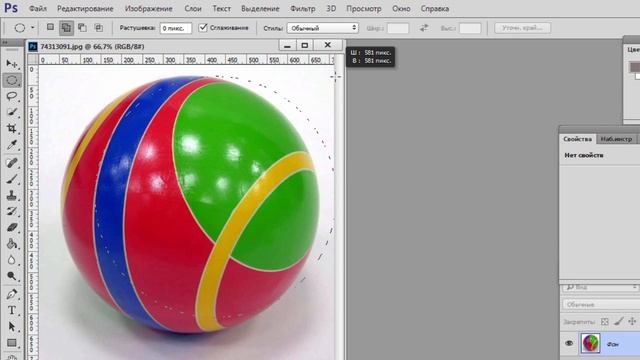This screenshot has height=360, width=640.
Task: Open the 3D menu
Action: (331, 9)
